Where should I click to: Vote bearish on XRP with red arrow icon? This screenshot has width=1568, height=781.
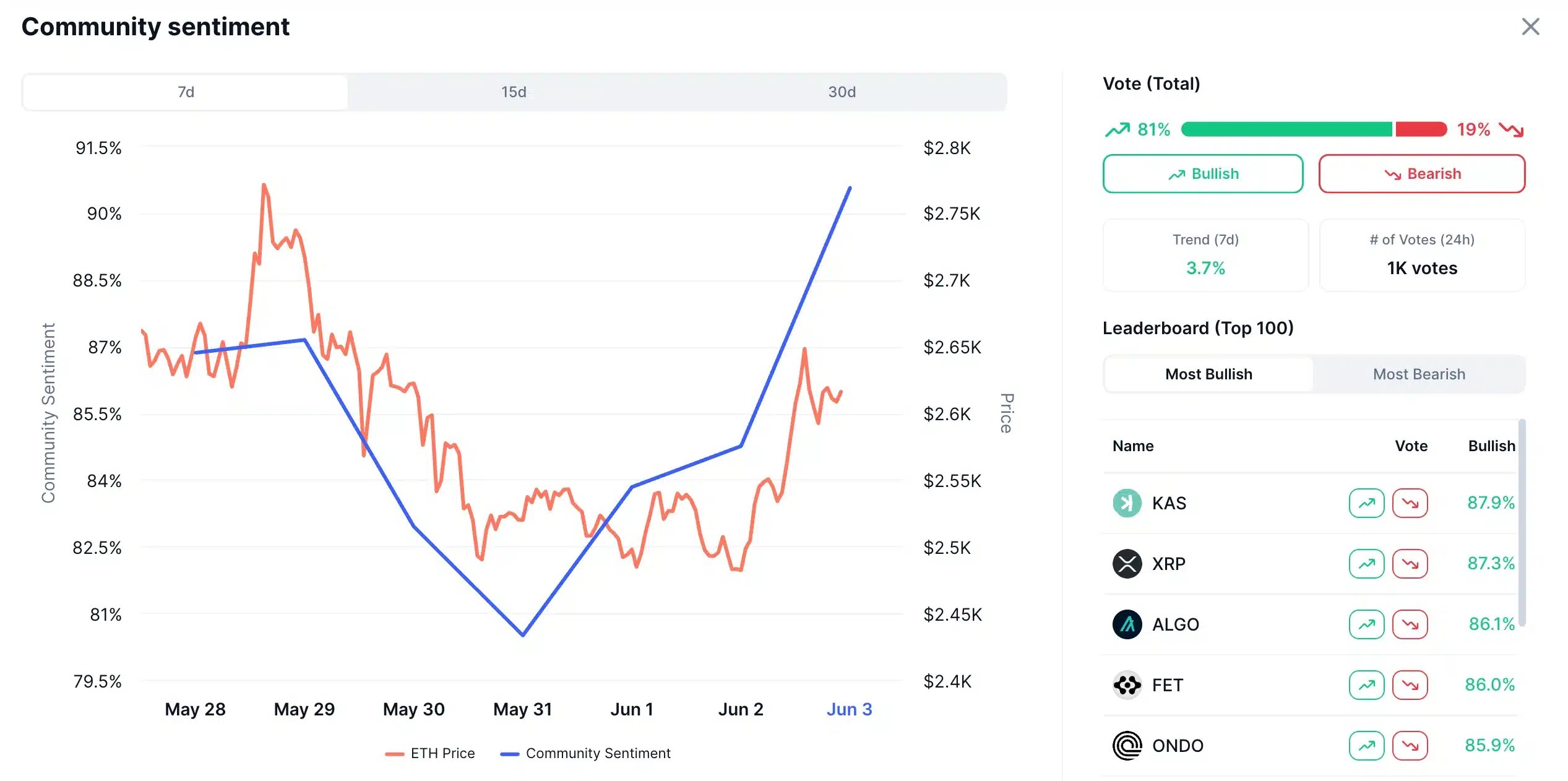pos(1410,564)
